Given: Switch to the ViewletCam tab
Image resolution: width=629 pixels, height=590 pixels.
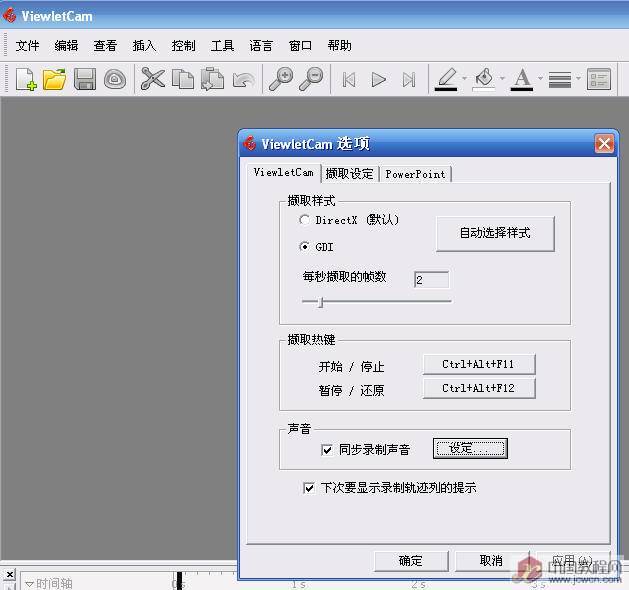Looking at the screenshot, I should (284, 172).
